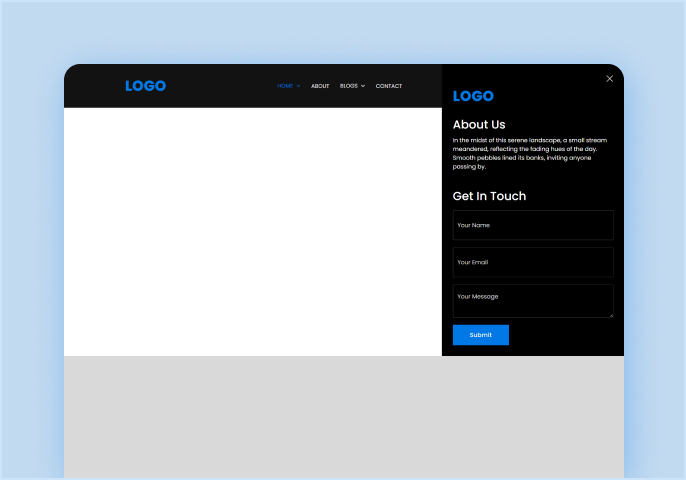Click the About Us description paragraph

click(x=530, y=153)
